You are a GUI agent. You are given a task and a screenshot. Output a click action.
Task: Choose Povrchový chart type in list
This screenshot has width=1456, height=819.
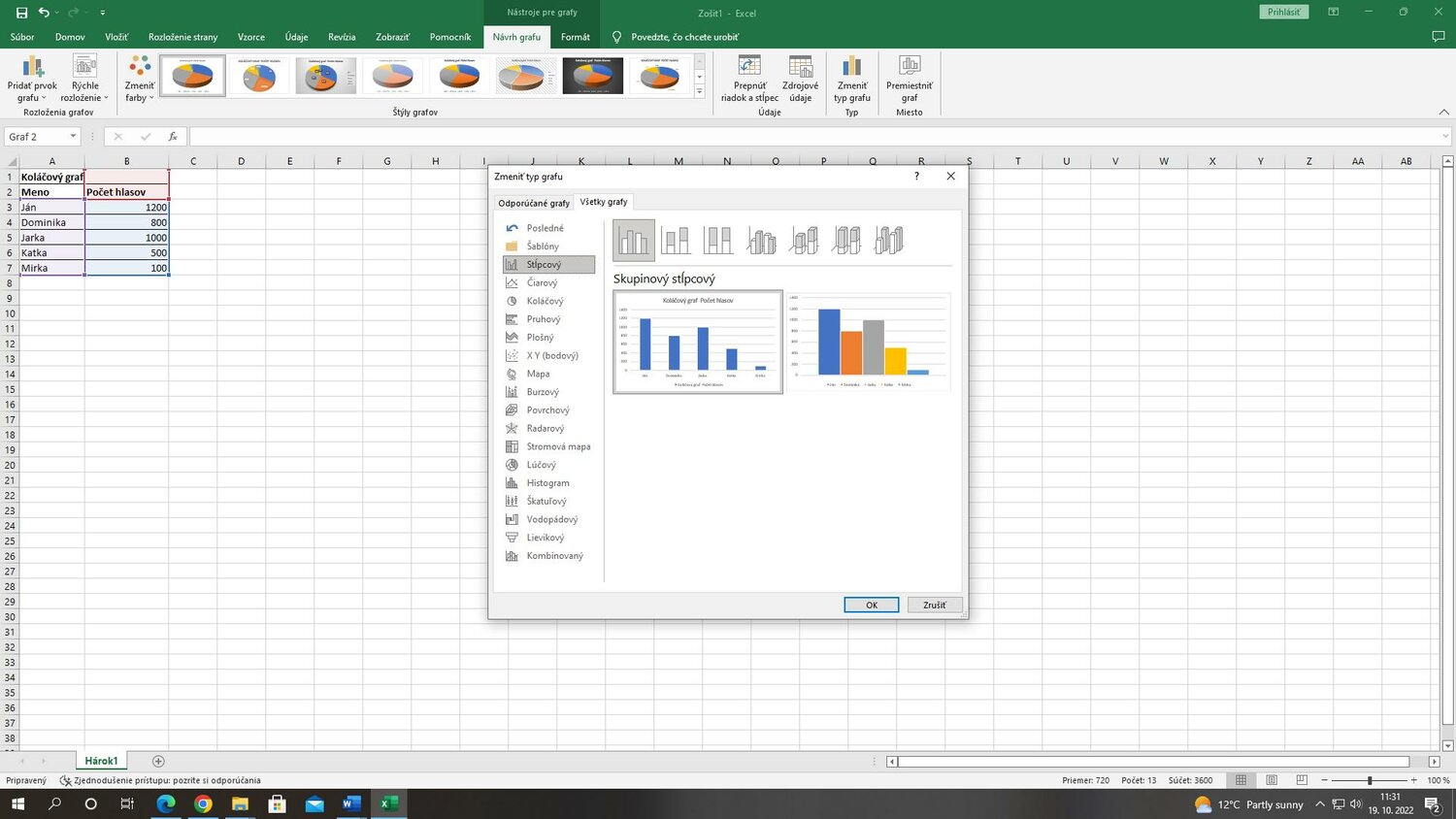coord(548,410)
